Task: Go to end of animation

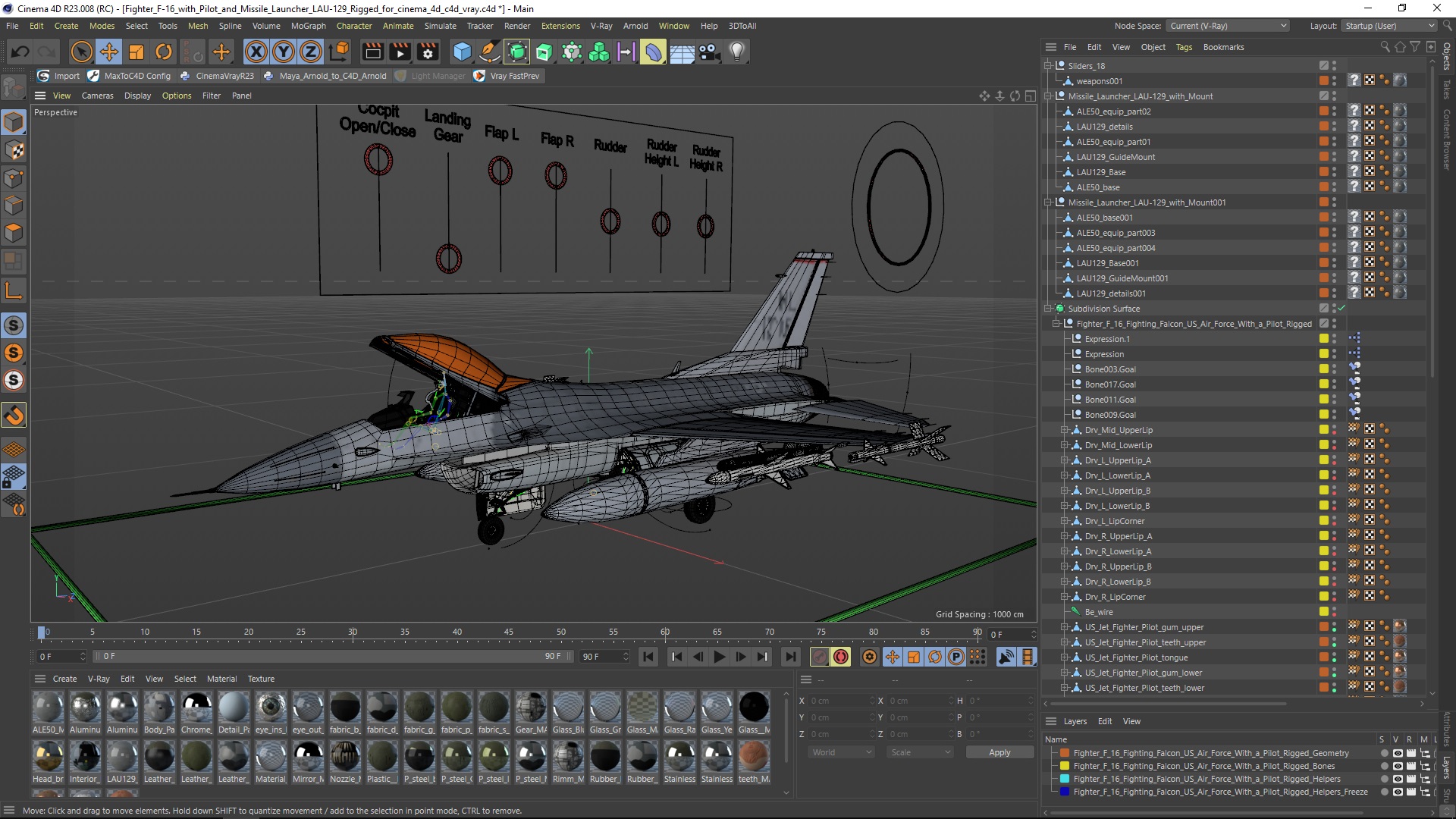Action: coord(790,657)
